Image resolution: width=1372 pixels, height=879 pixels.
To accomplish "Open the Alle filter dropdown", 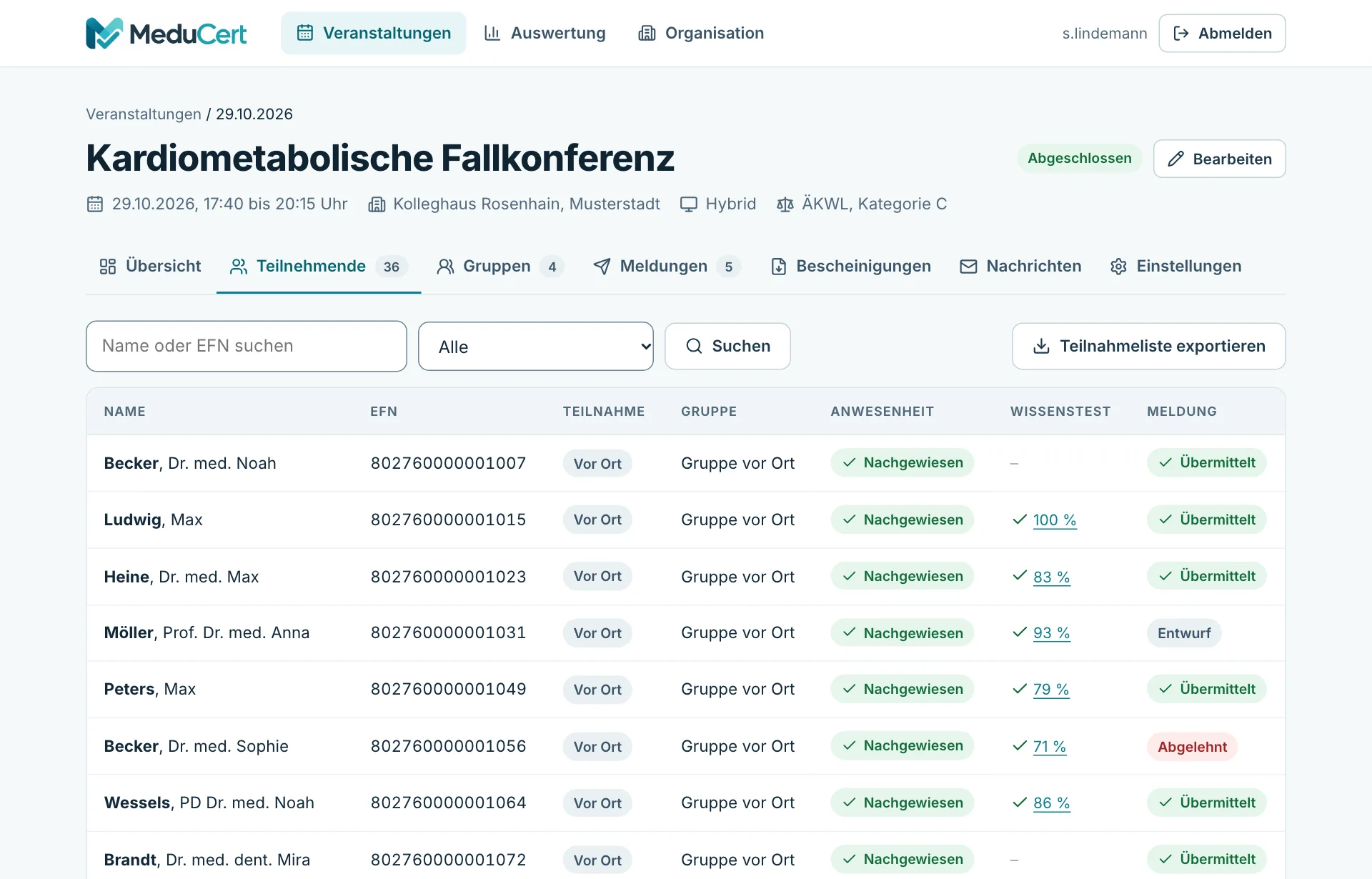I will (536, 346).
